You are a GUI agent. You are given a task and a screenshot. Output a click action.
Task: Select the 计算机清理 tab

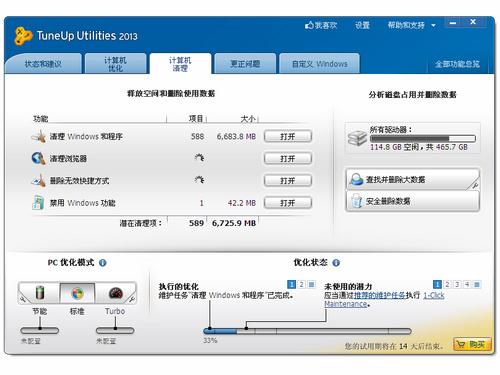click(x=180, y=64)
